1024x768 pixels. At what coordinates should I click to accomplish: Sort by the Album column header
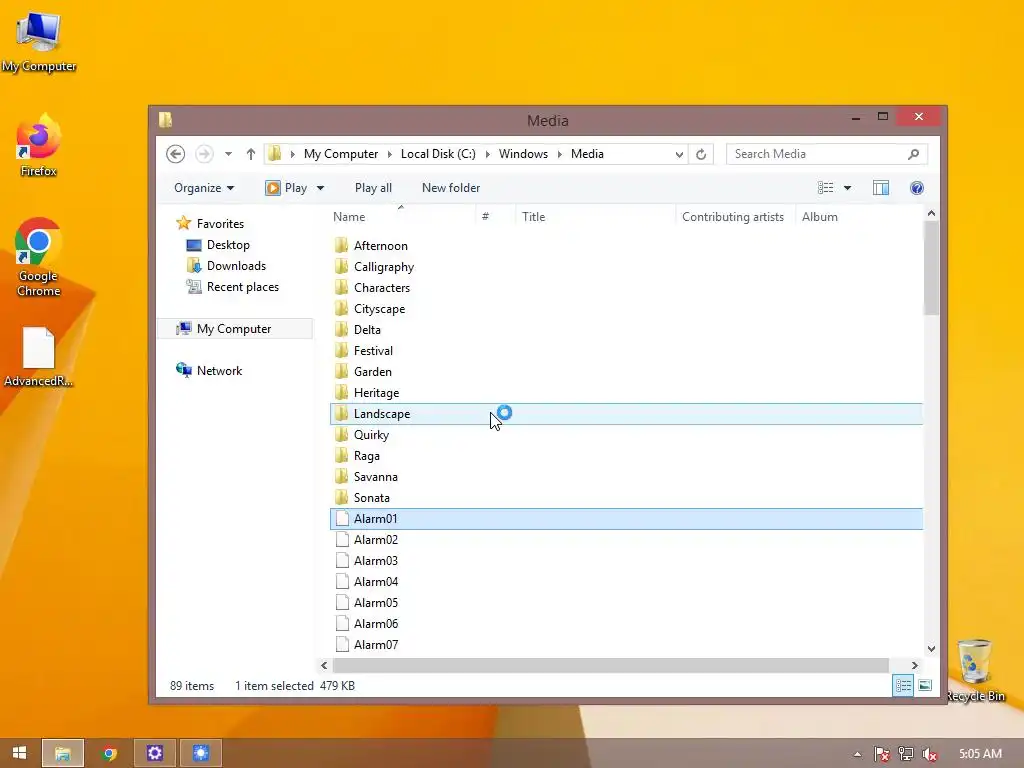(859, 217)
